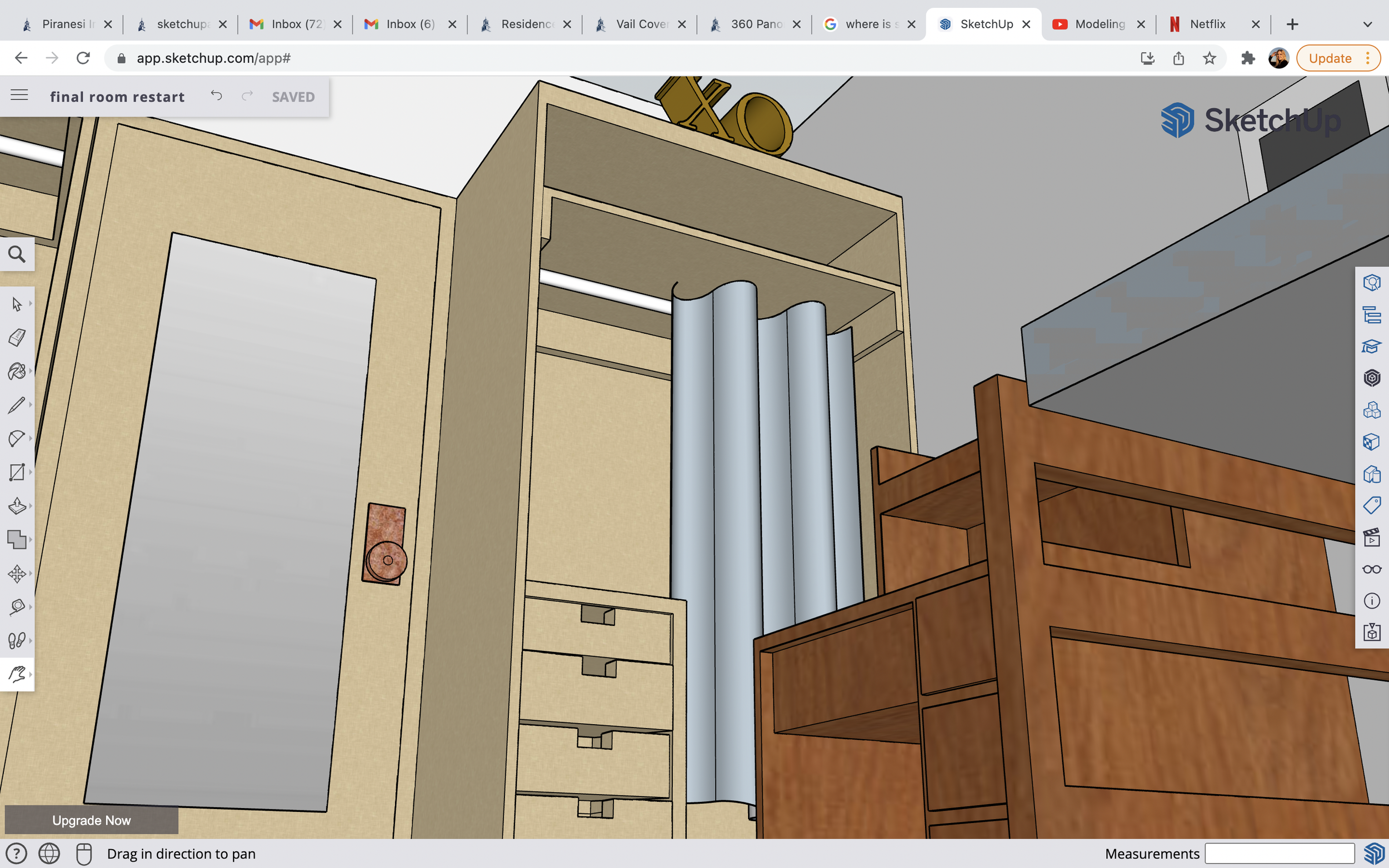Select the Shapes rectangle tool

pyautogui.click(x=17, y=473)
